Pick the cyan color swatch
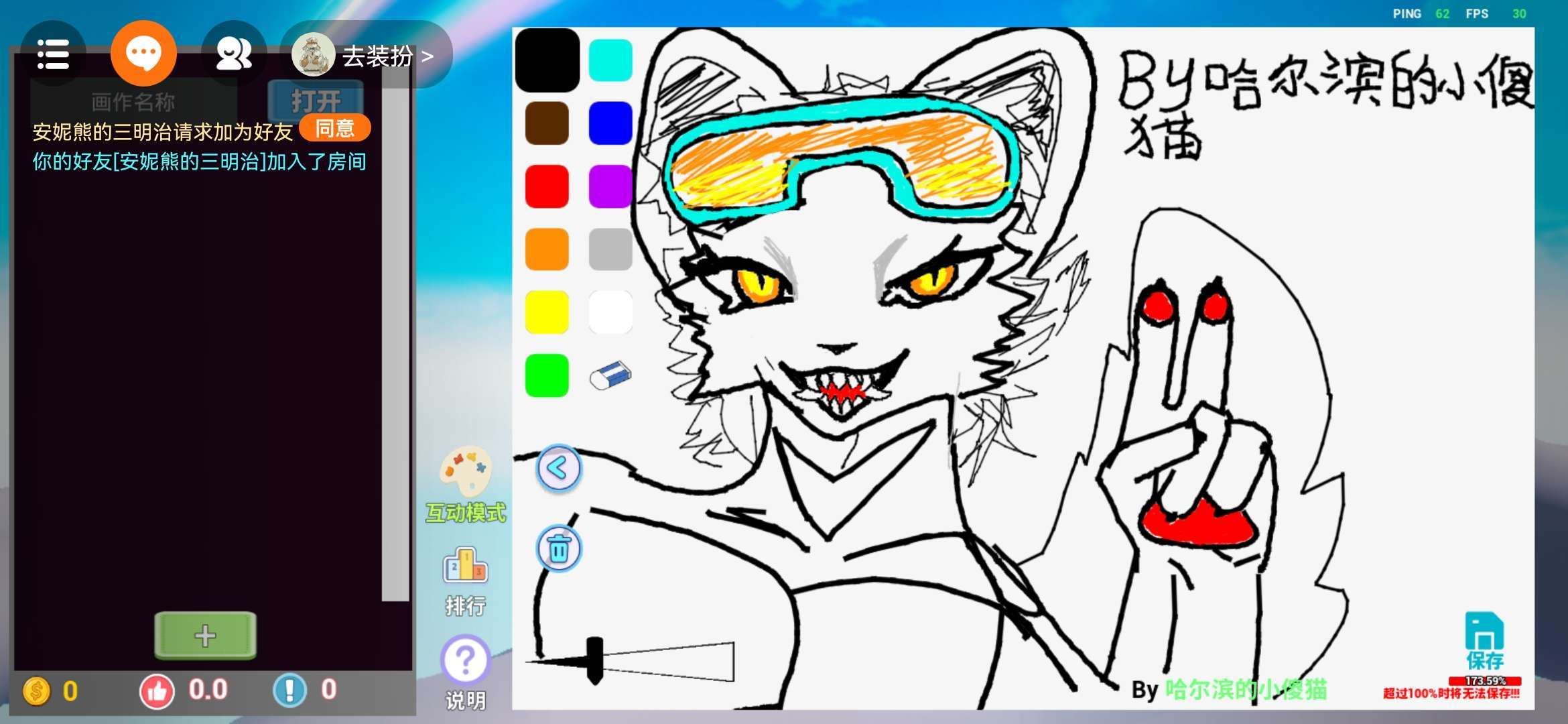 [x=610, y=60]
